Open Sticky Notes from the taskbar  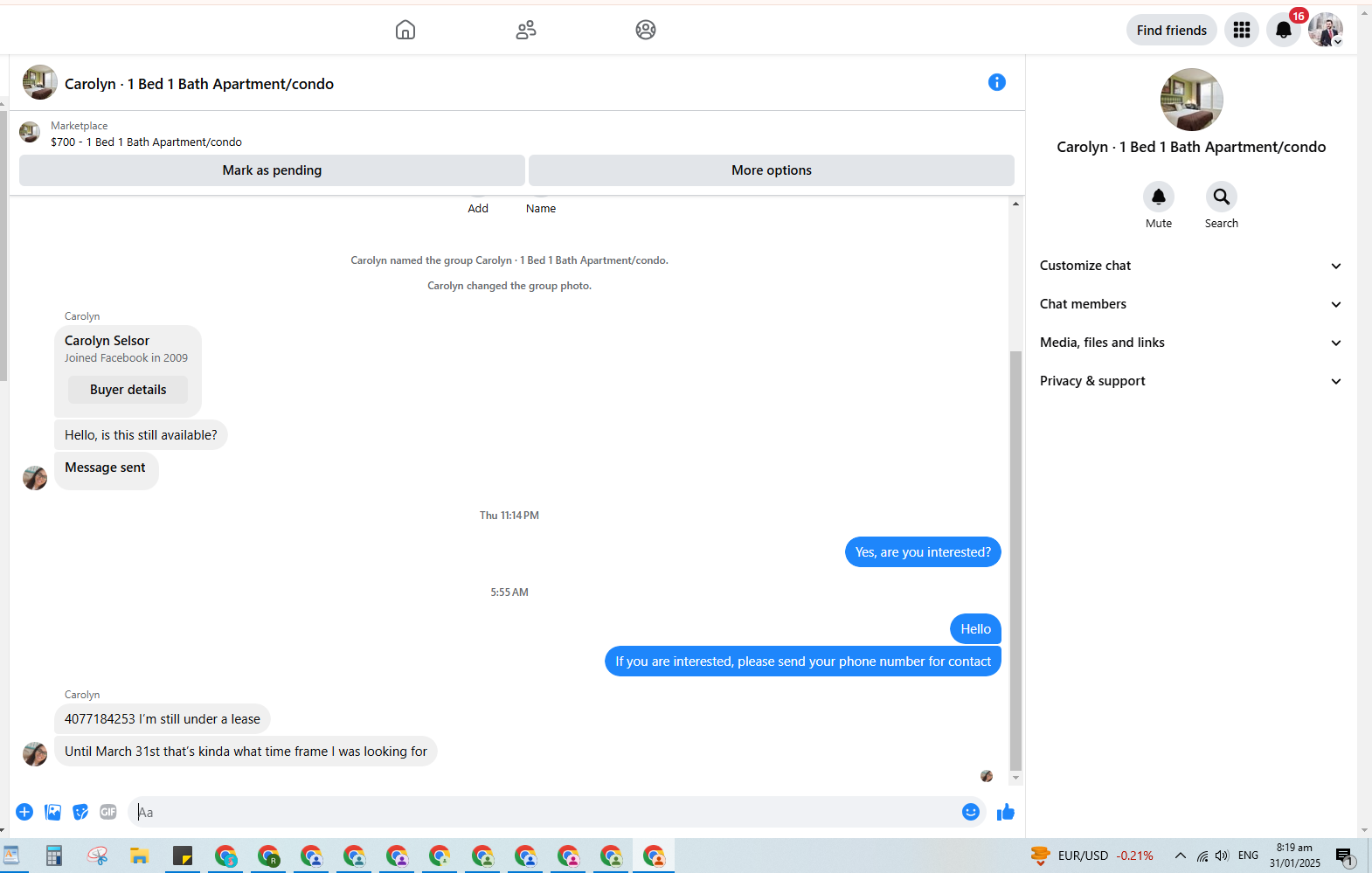[x=183, y=856]
